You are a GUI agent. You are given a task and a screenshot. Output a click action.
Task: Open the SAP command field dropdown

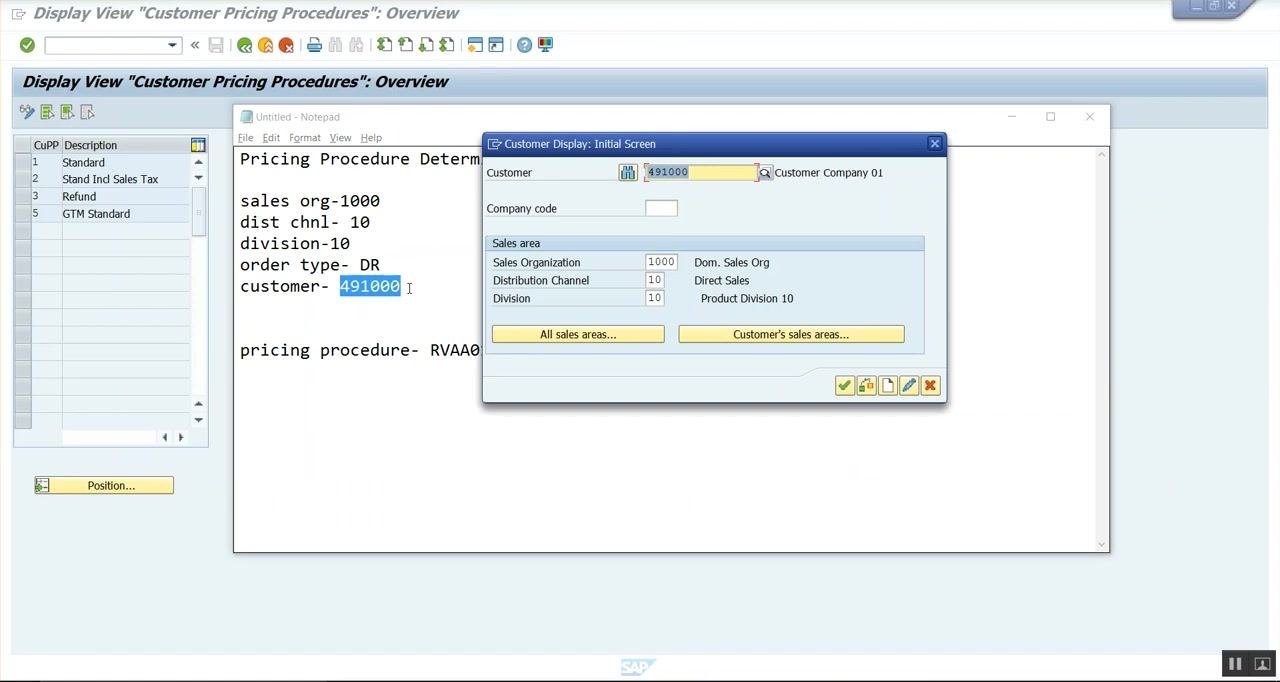[172, 45]
